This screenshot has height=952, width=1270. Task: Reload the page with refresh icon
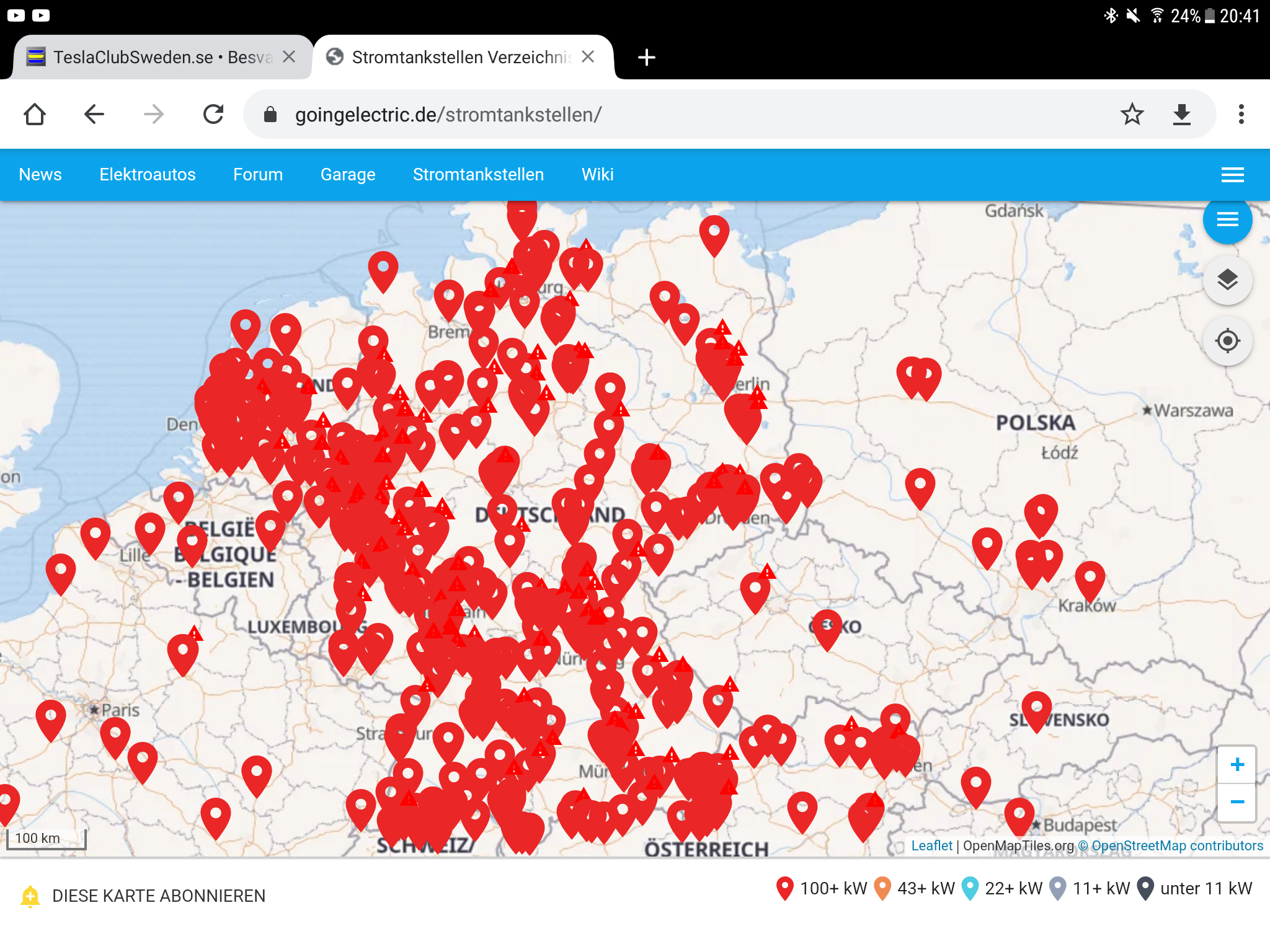tap(213, 115)
